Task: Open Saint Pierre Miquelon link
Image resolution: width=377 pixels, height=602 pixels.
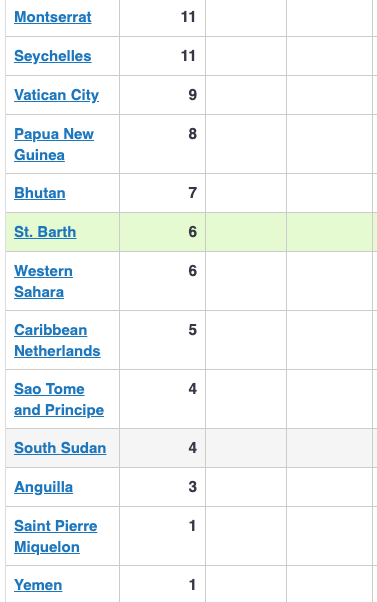Action: (x=56, y=536)
